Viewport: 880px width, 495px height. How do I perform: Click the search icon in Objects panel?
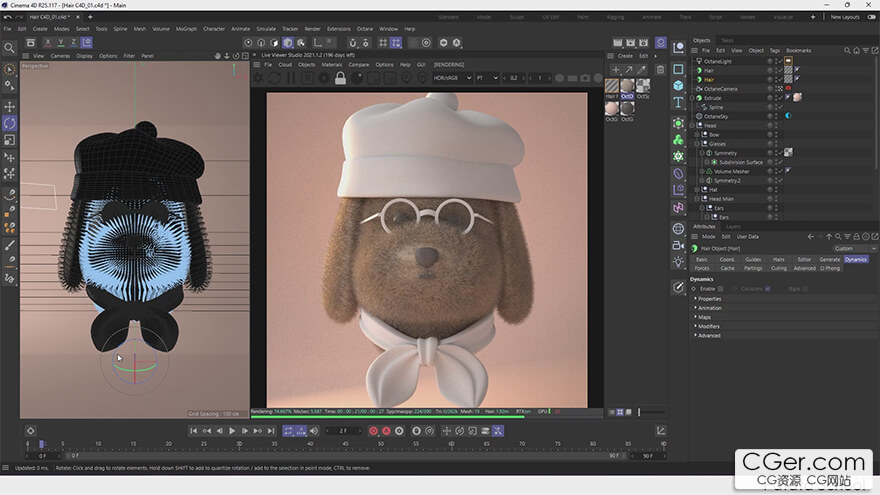pos(847,51)
